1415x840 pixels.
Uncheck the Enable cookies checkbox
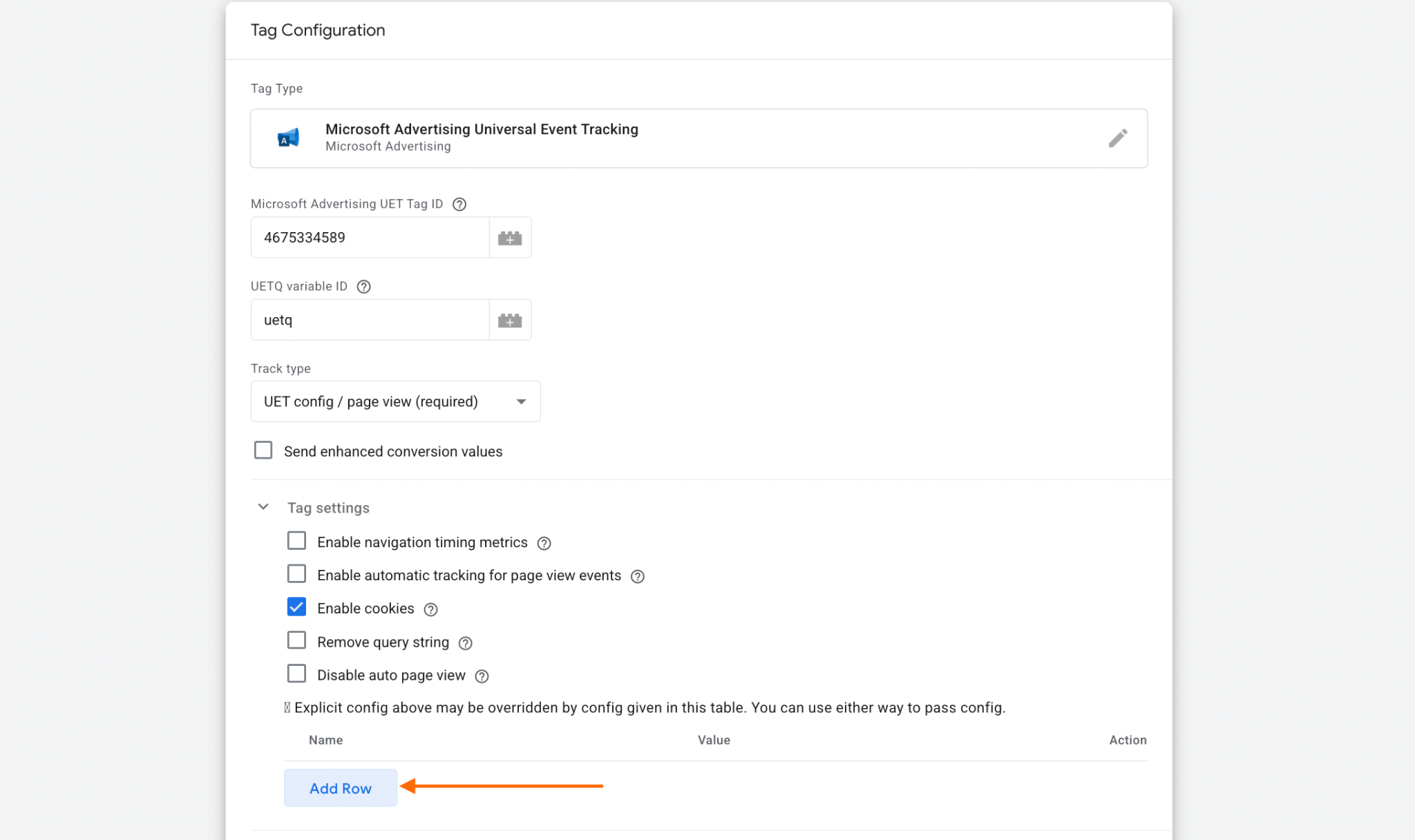(296, 607)
